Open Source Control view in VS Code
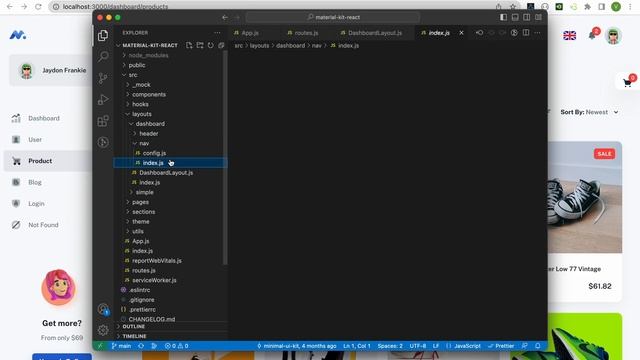 pos(103,78)
